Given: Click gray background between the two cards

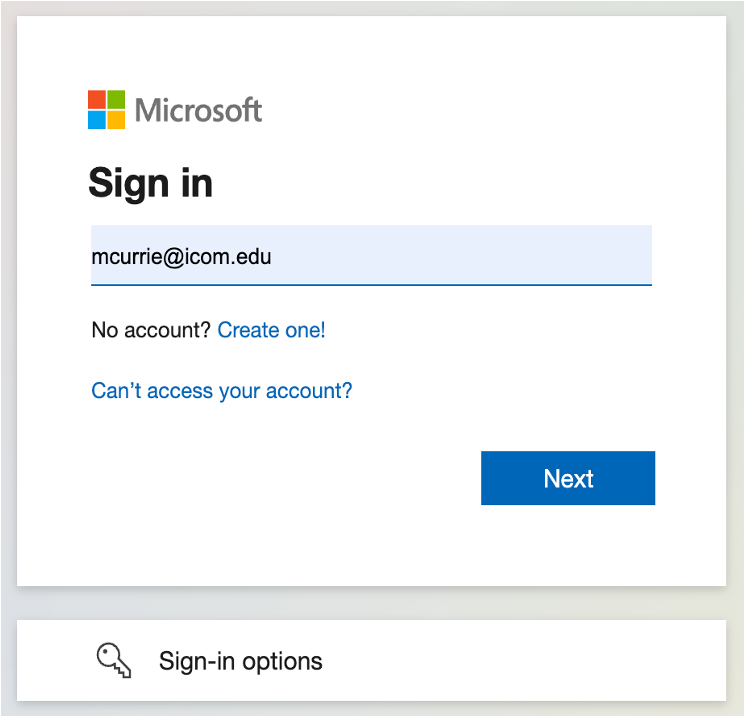Looking at the screenshot, I should point(372,603).
